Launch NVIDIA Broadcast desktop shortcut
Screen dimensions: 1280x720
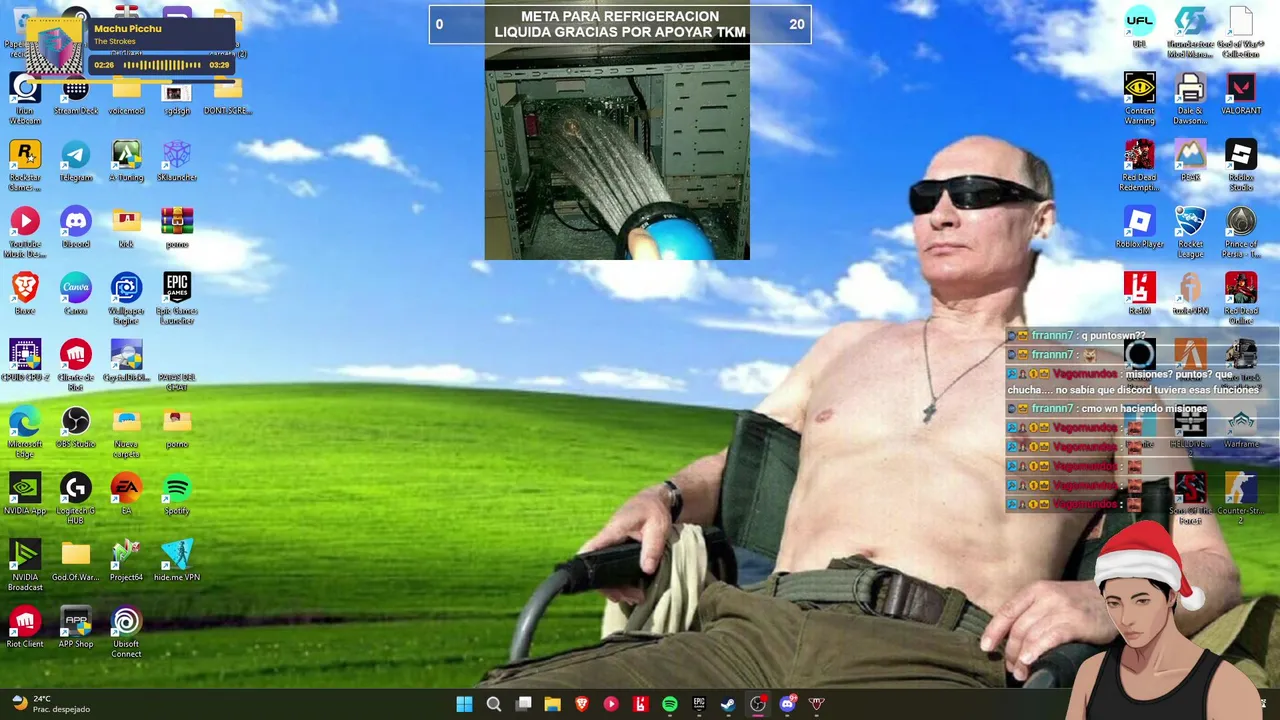click(x=25, y=566)
